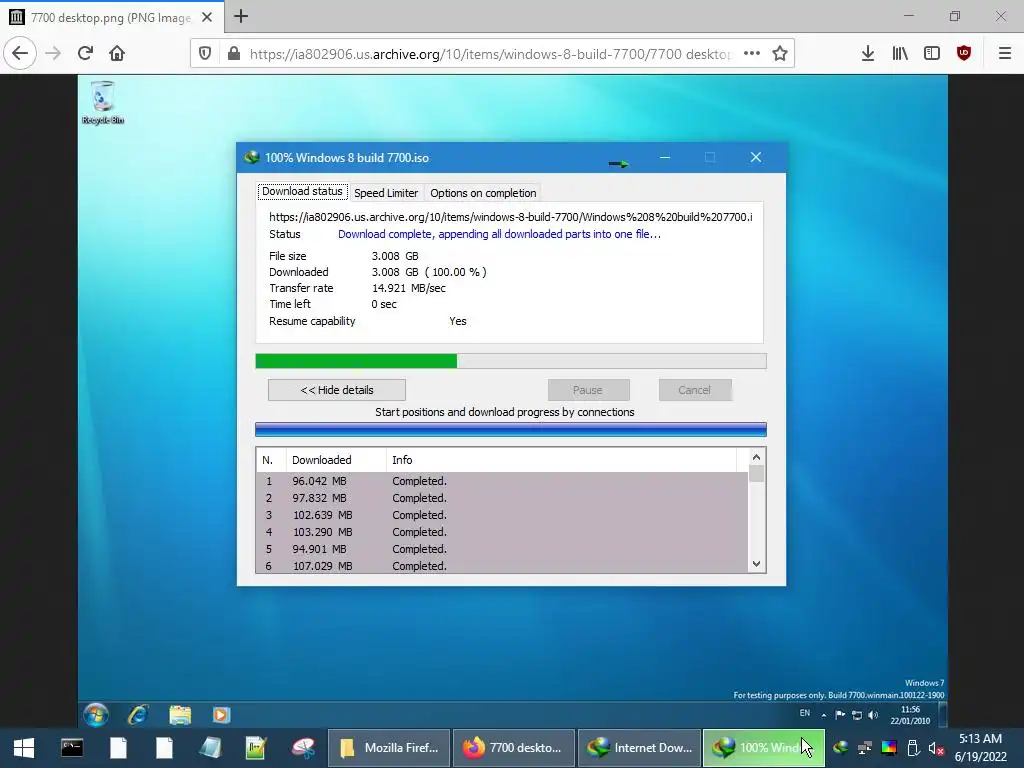Select connection row with 94.901 MB
Viewport: 1024px width, 768px height.
pos(502,549)
